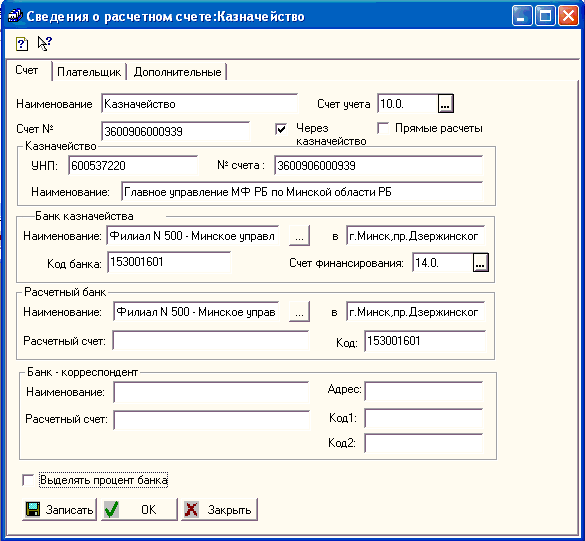The height and width of the screenshot is (541, 585).
Task: Click the application icon in title bar
Action: [15, 16]
